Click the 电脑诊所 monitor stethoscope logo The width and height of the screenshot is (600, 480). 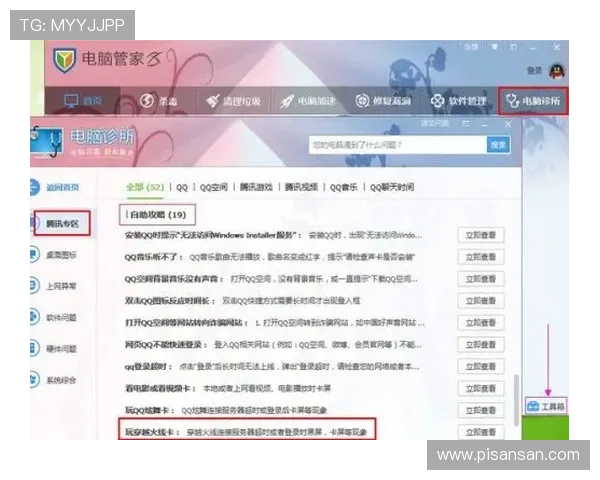47,142
